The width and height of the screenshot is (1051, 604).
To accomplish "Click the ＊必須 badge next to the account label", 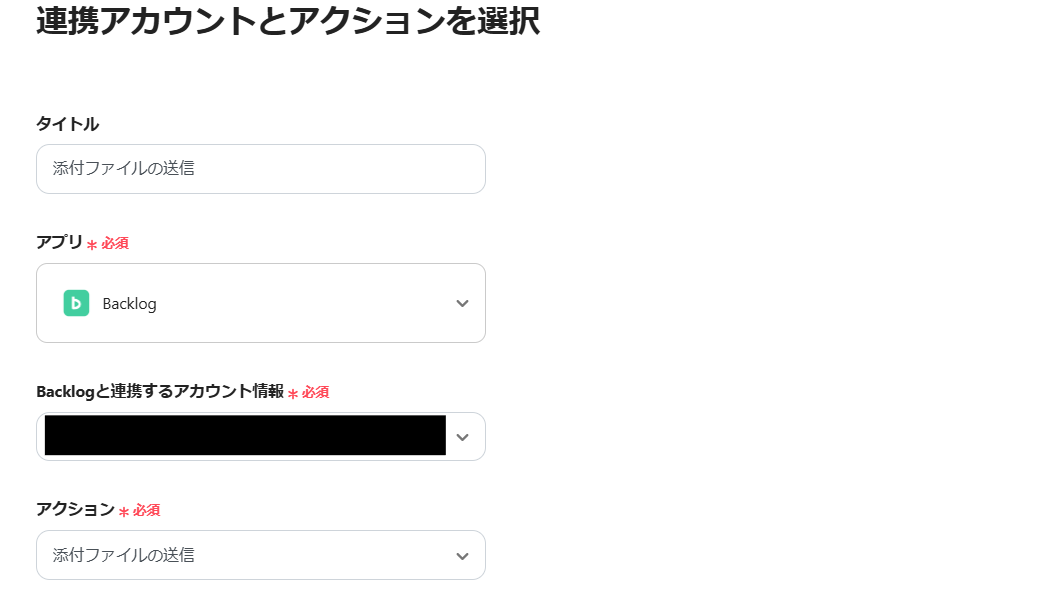I will 311,392.
